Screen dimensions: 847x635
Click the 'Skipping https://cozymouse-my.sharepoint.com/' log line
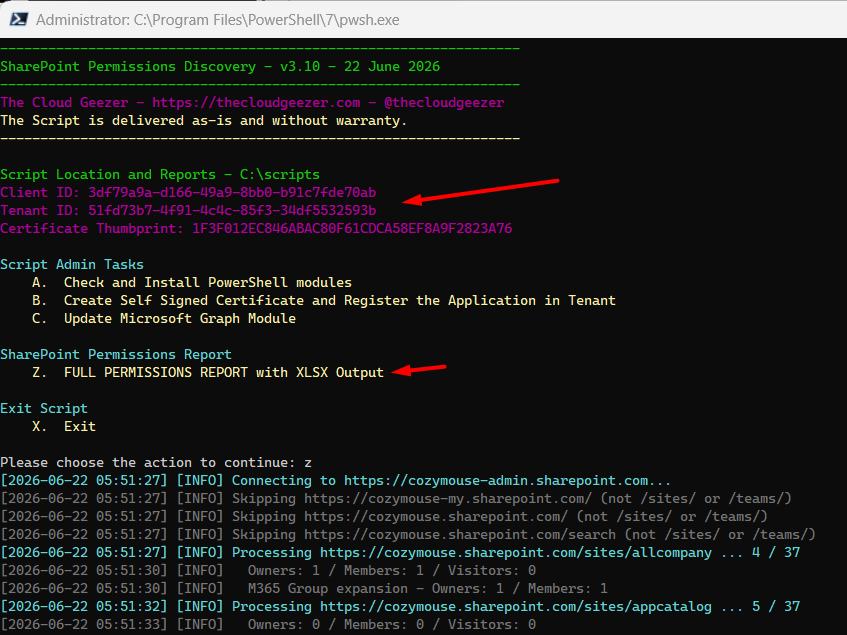pyautogui.click(x=396, y=498)
